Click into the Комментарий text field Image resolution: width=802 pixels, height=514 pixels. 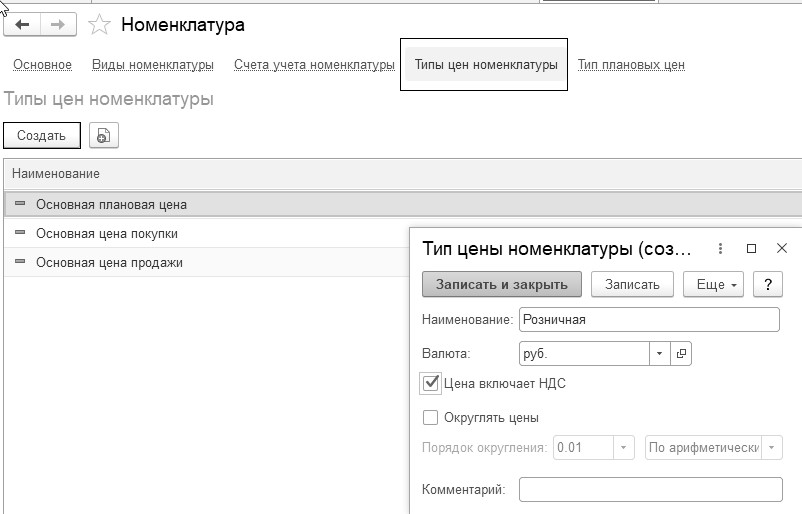click(650, 490)
